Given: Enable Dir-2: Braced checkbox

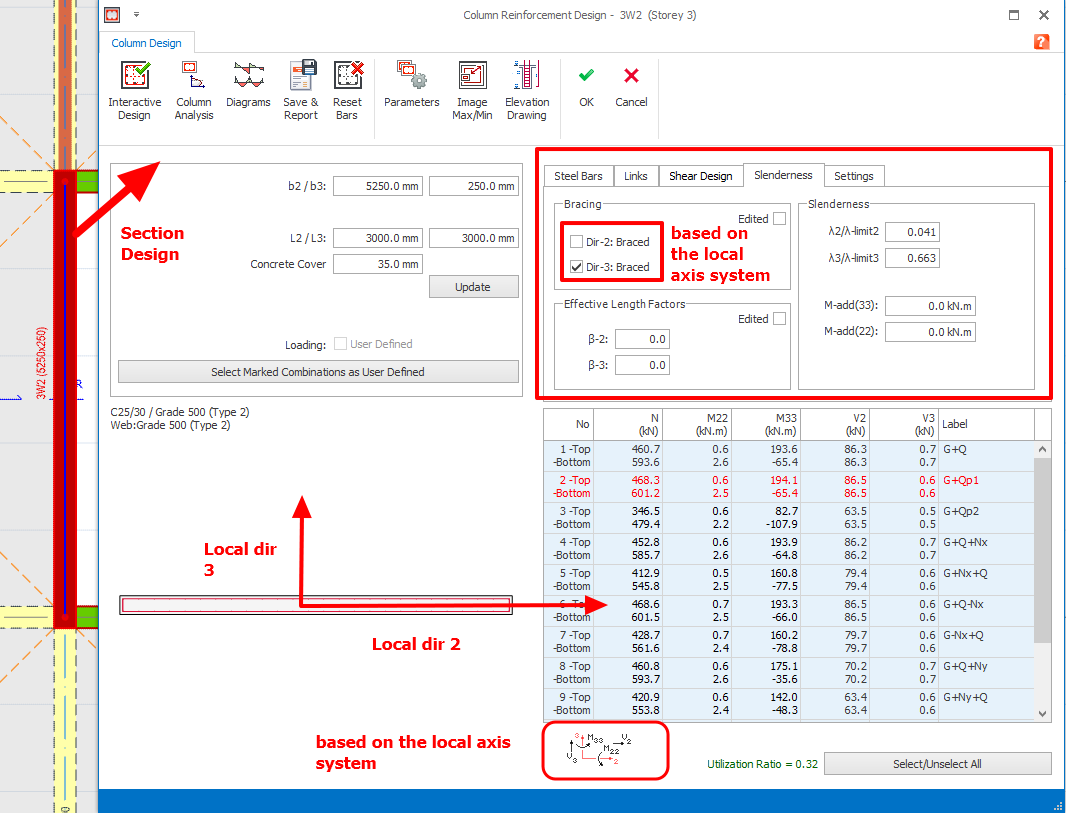Looking at the screenshot, I should click(x=576, y=242).
